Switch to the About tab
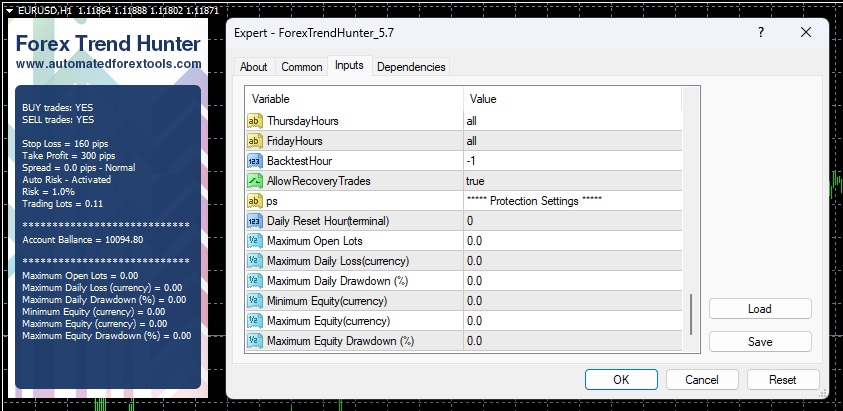The height and width of the screenshot is (411, 843). 254,67
